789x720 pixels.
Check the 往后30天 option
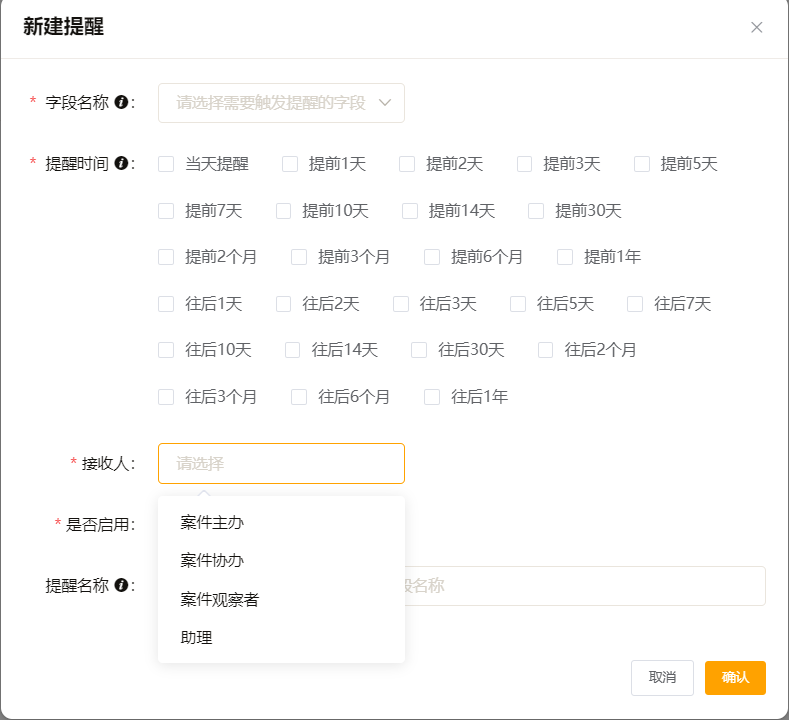(419, 350)
